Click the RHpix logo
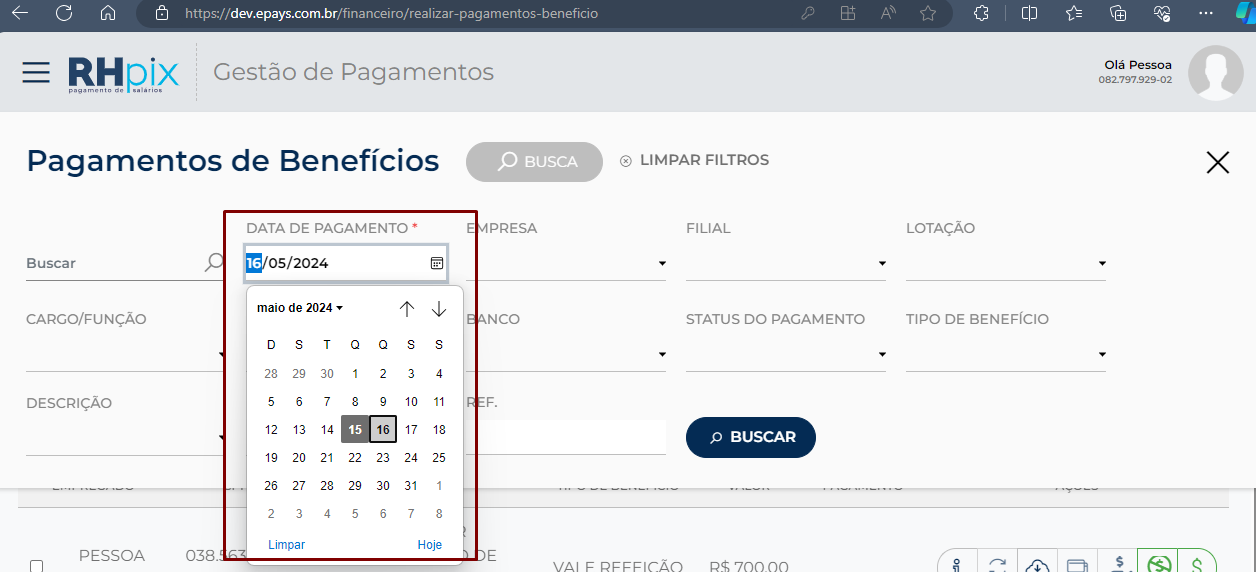Image resolution: width=1256 pixels, height=572 pixels. point(123,74)
